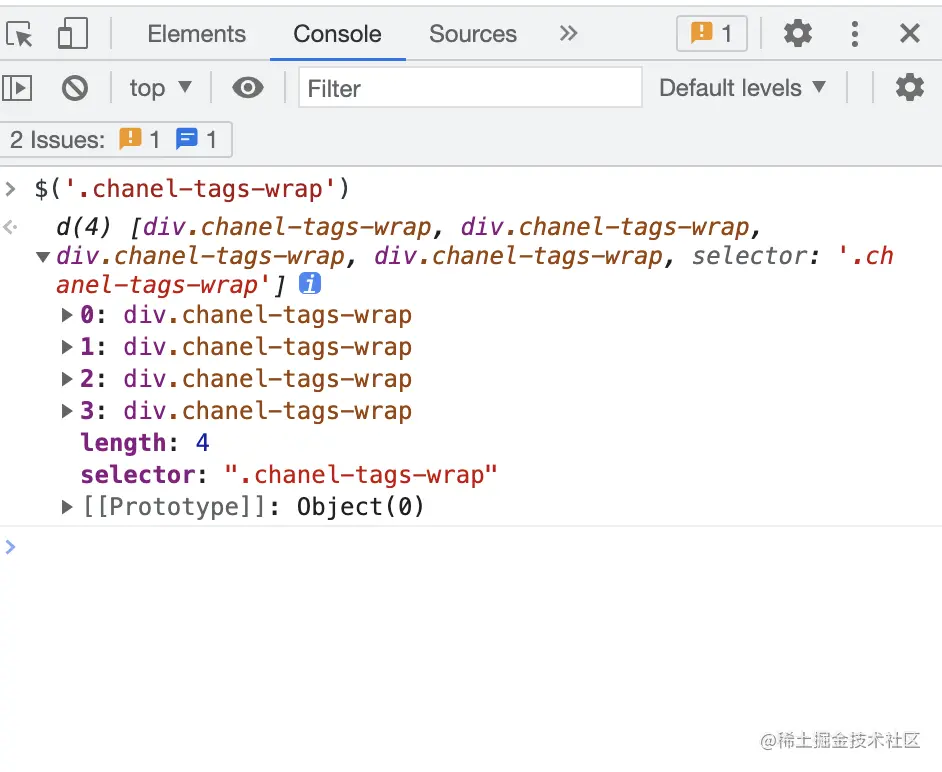Create a live expression with eye icon
The height and width of the screenshot is (772, 942).
pyautogui.click(x=247, y=88)
